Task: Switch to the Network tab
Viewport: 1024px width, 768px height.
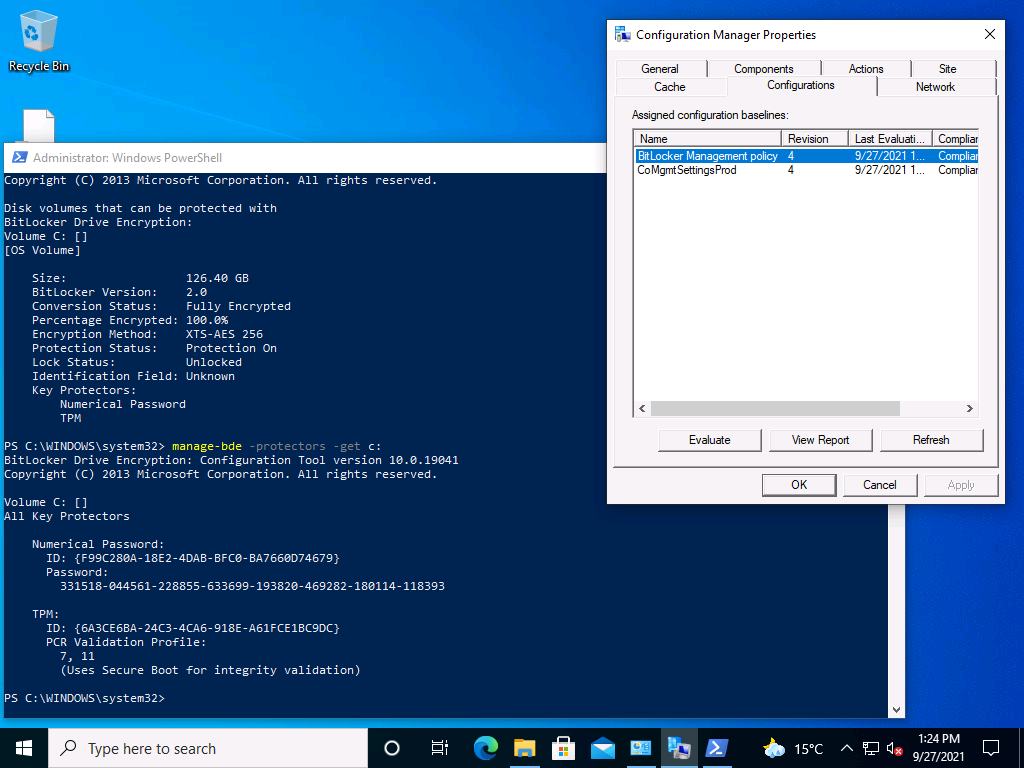Action: 935,87
